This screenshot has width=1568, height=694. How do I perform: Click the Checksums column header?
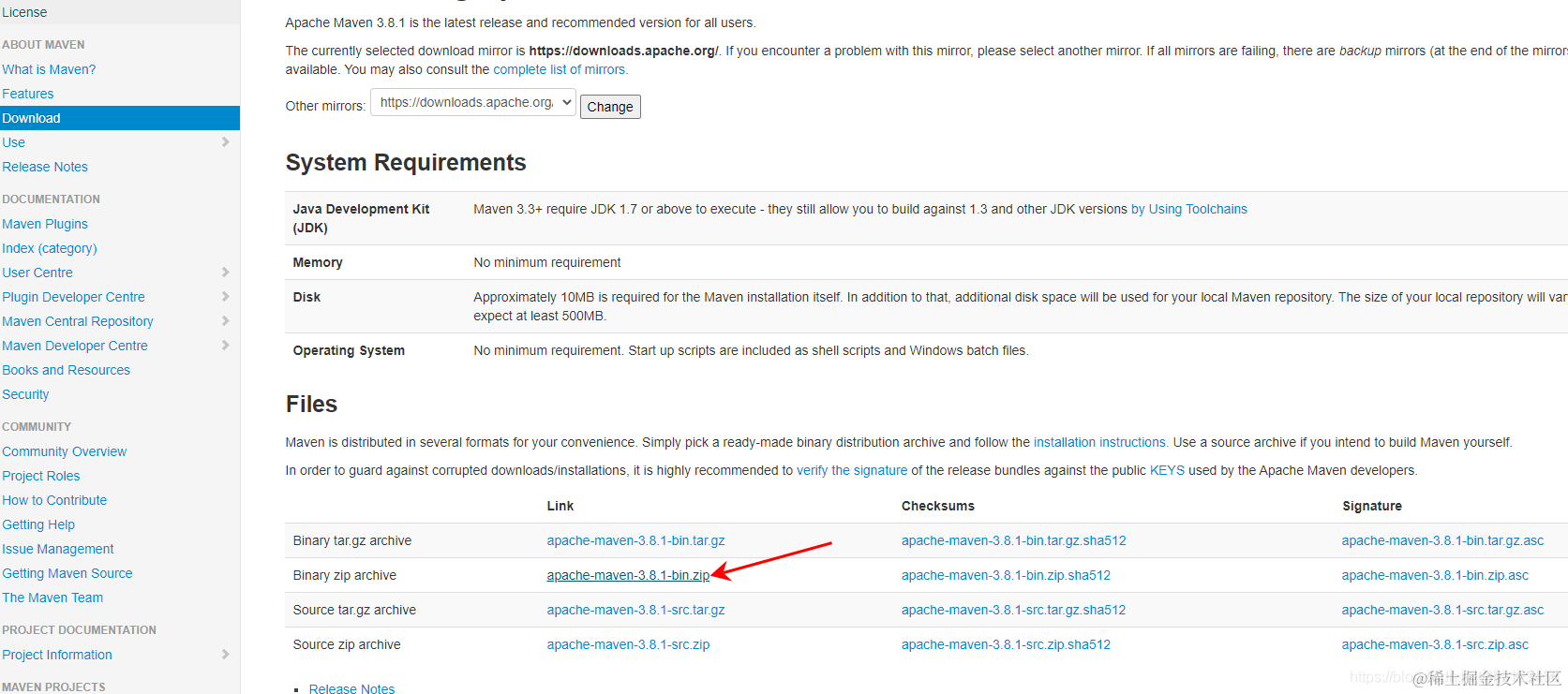(x=938, y=506)
